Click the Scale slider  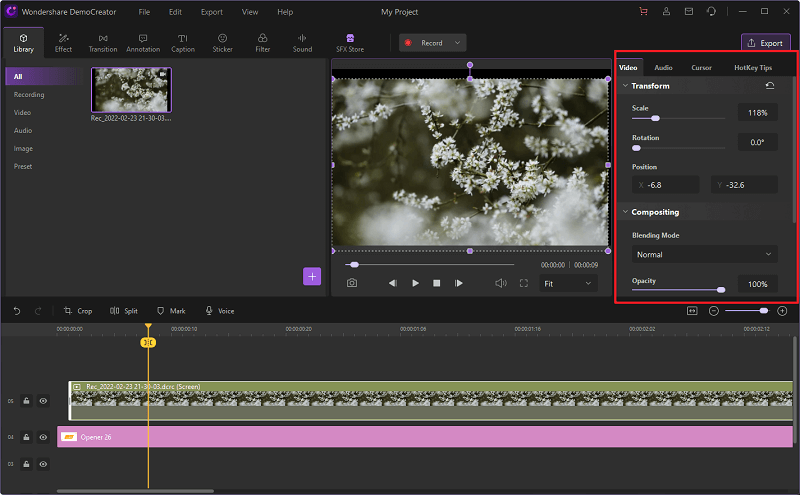coord(678,118)
